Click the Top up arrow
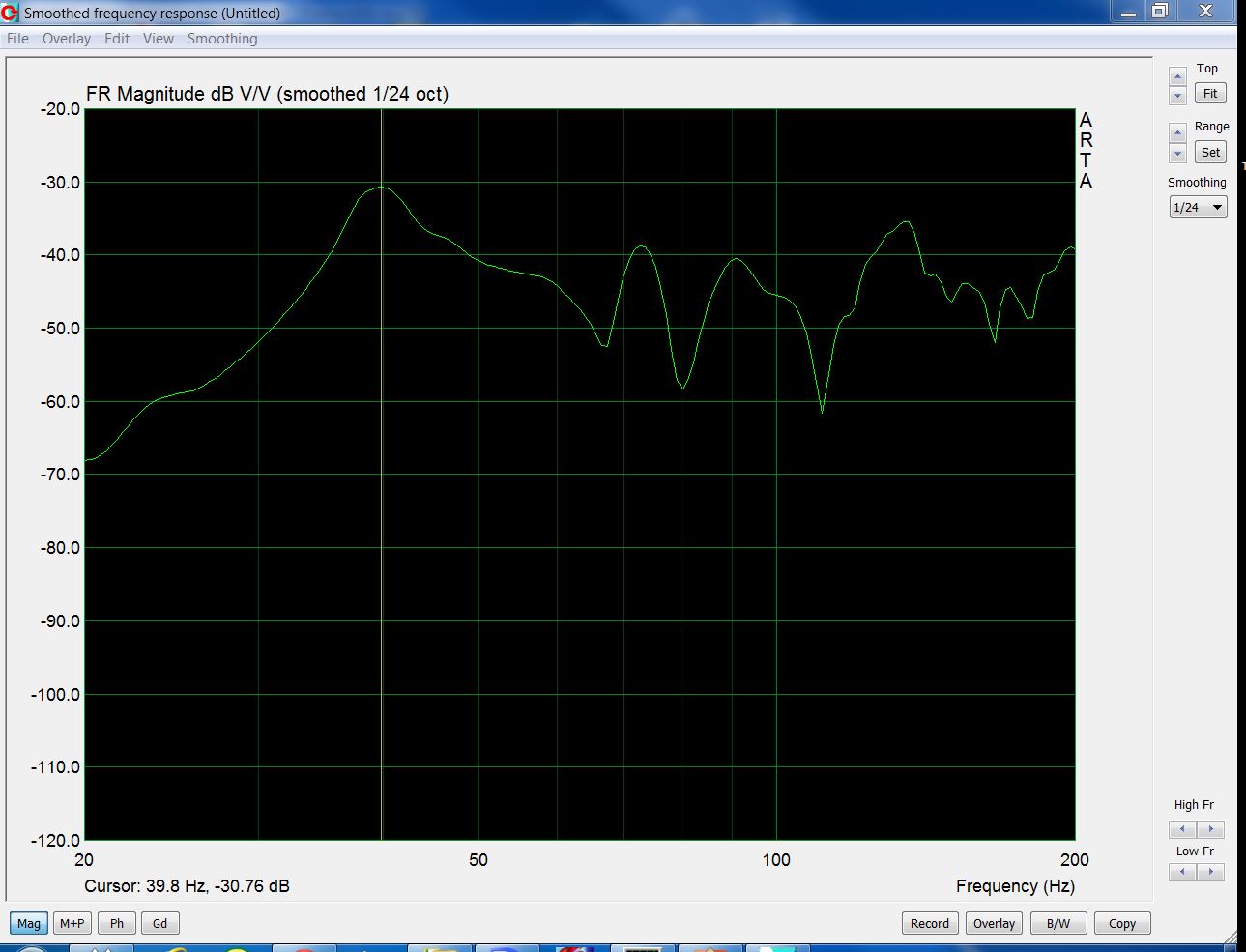 point(1177,77)
